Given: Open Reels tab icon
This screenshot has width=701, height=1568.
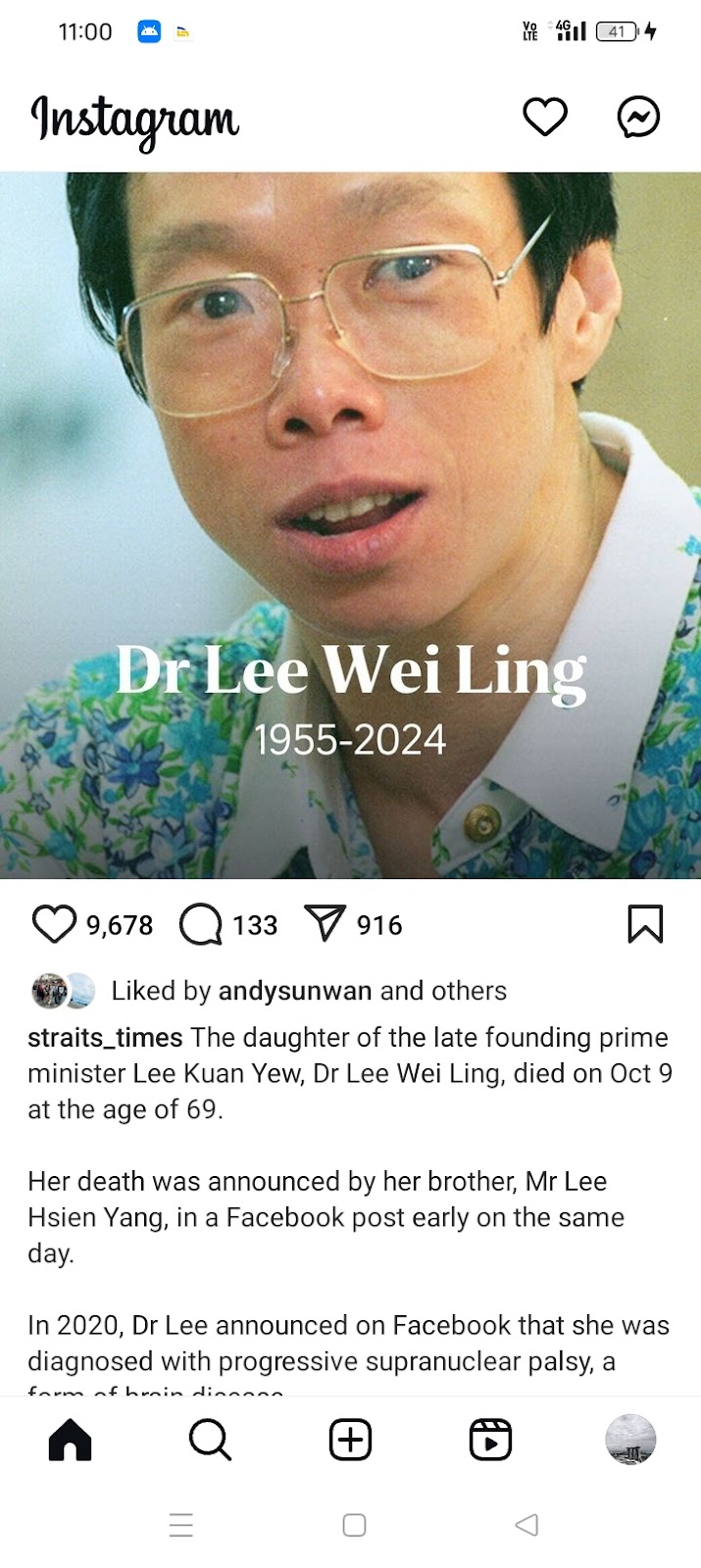Looking at the screenshot, I should coord(490,1440).
